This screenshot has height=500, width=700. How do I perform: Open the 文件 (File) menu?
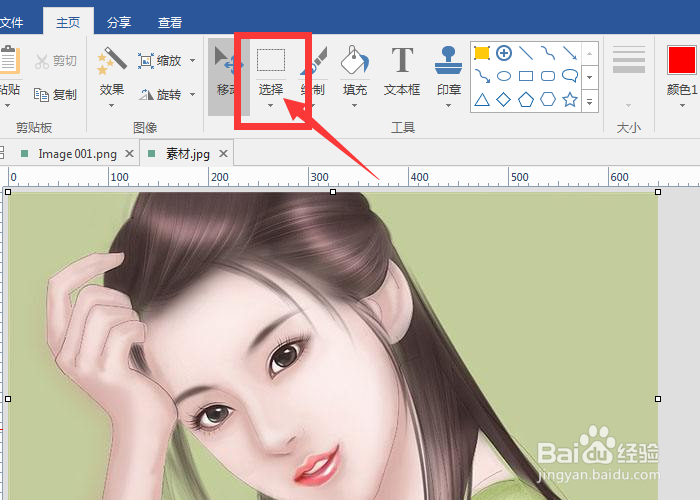pos(12,22)
